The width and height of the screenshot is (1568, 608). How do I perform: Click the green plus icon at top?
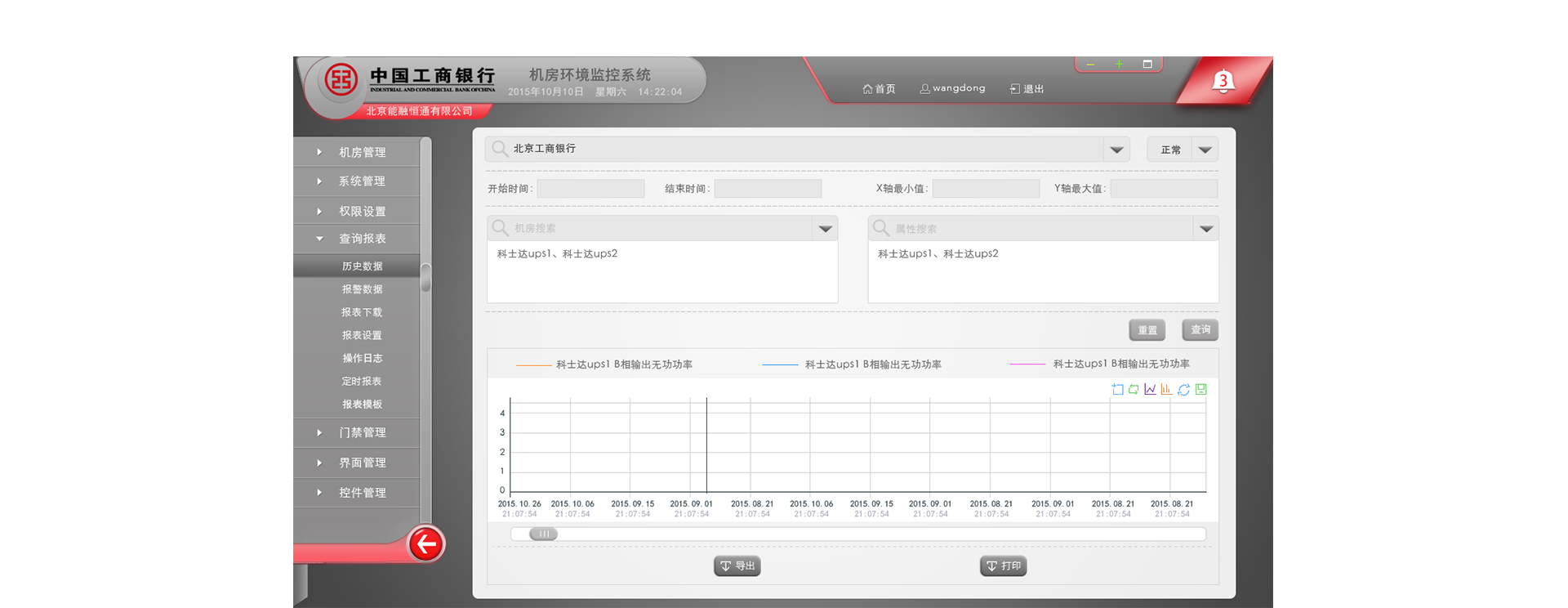click(1119, 64)
